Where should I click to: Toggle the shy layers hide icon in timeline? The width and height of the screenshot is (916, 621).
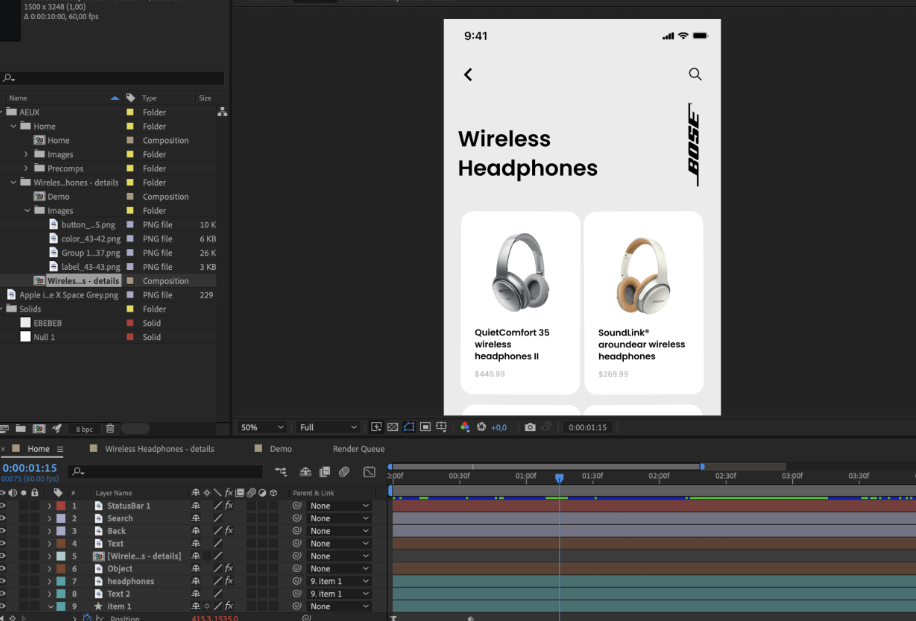[x=306, y=471]
